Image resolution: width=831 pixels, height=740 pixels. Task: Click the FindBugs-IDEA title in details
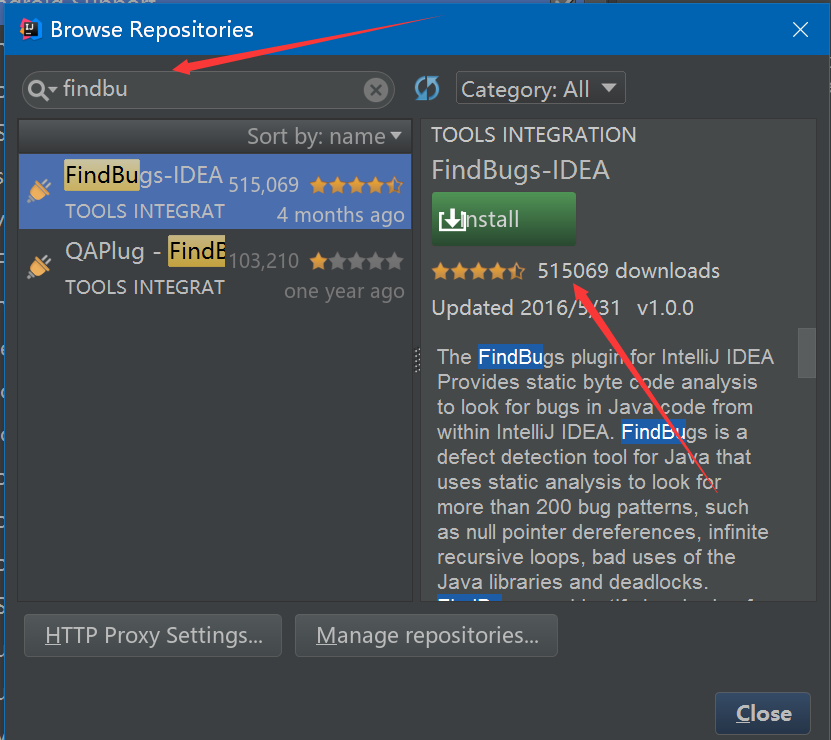520,171
